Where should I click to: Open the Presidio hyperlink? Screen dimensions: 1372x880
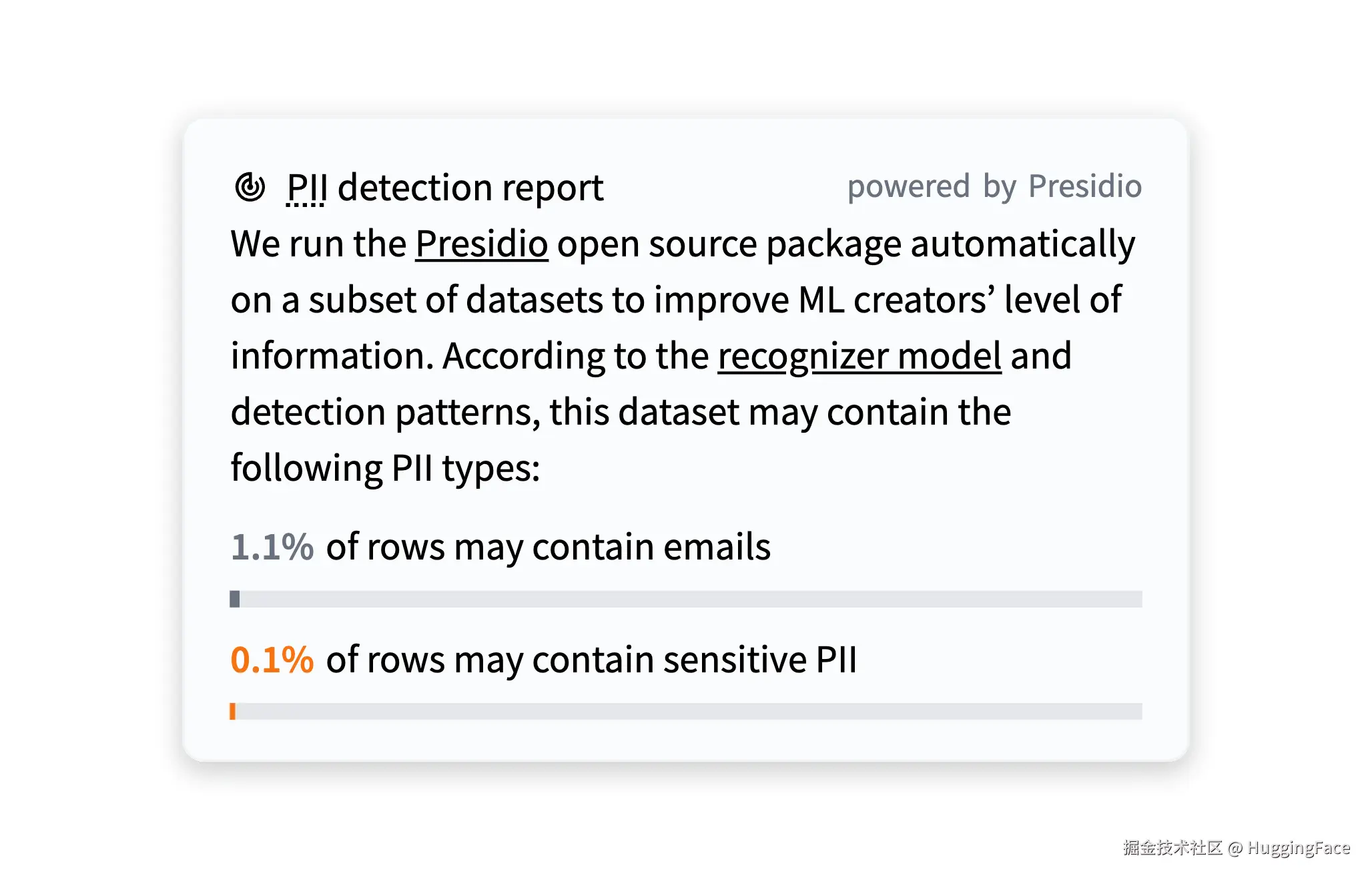(481, 244)
